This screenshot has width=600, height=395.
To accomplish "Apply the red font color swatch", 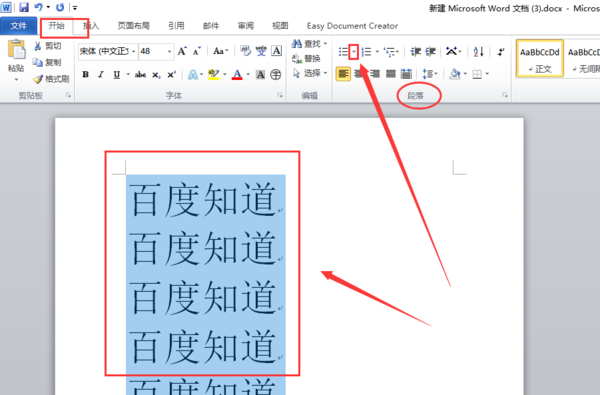I will (237, 74).
